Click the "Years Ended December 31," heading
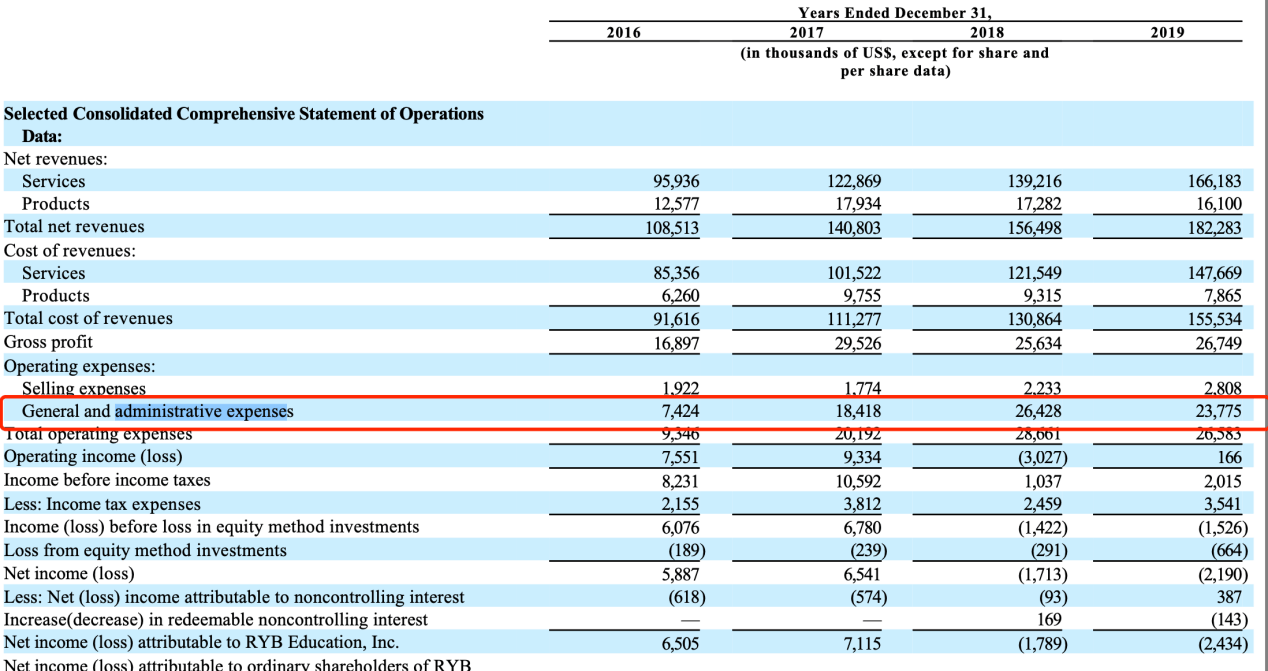Viewport: 1268px width, 671px height. tap(894, 13)
